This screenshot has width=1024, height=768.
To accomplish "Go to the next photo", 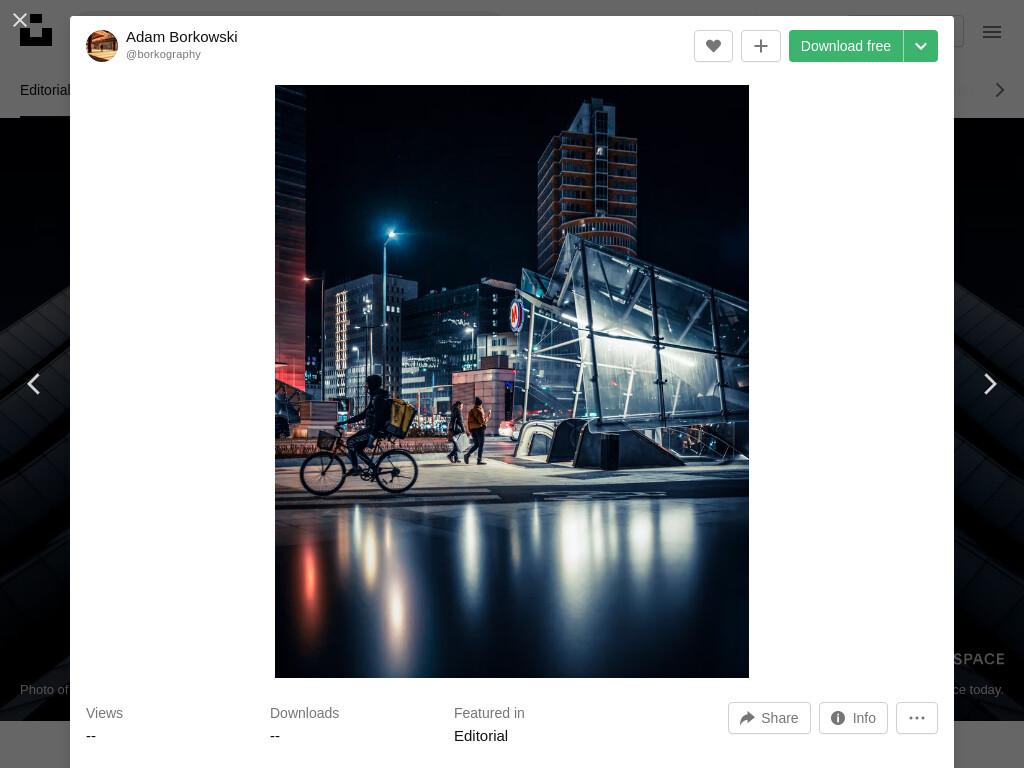I will 990,384.
